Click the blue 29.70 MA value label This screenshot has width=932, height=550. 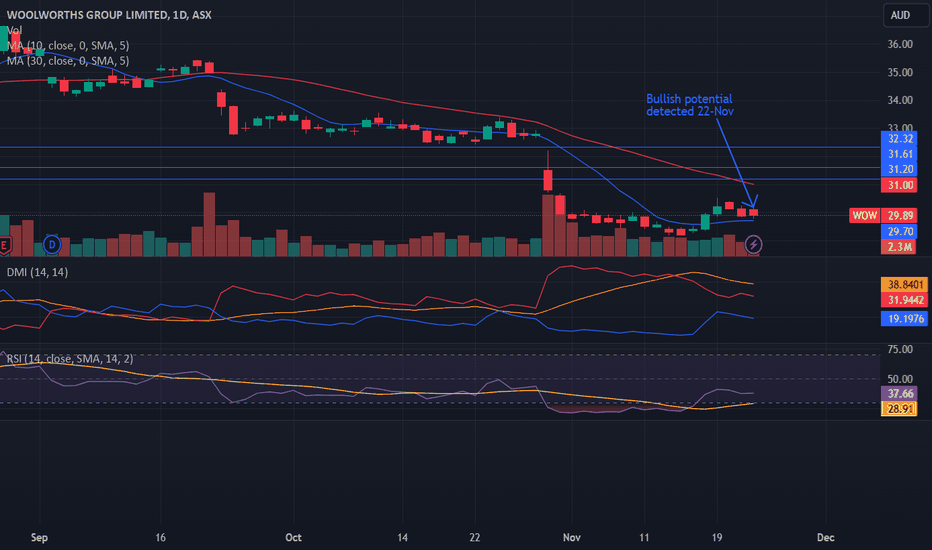point(899,231)
